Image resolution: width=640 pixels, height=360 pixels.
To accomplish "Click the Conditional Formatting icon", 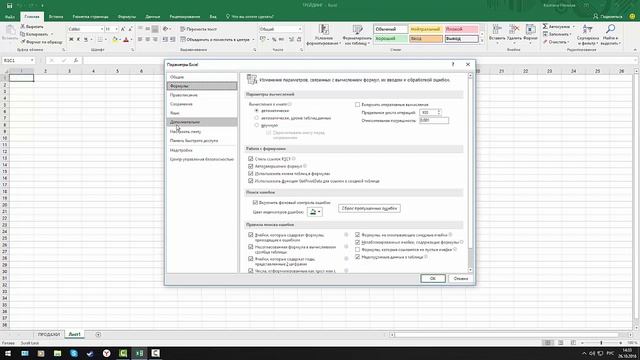I will pyautogui.click(x=324, y=30).
